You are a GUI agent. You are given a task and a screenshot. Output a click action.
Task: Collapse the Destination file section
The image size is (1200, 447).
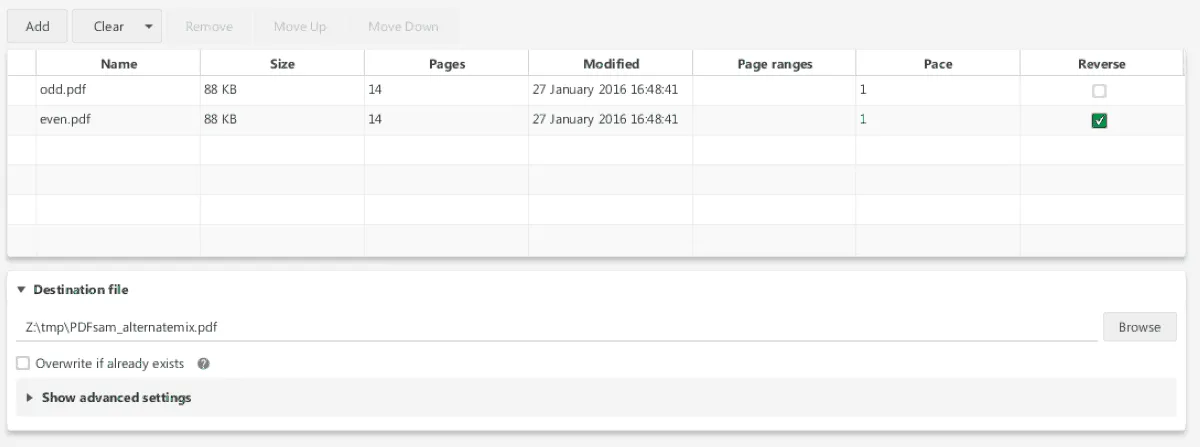(22, 290)
